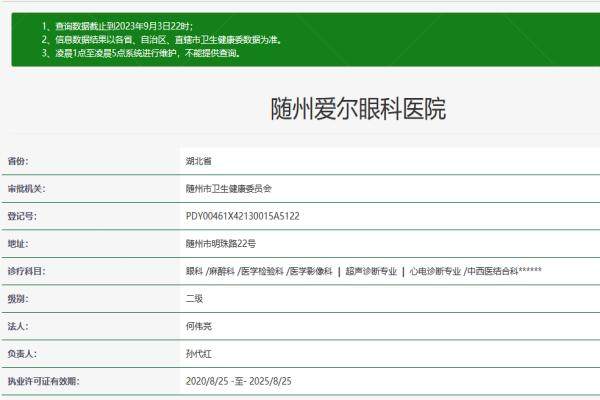Click the 地址 label
This screenshot has width=600, height=400.
click(18, 244)
